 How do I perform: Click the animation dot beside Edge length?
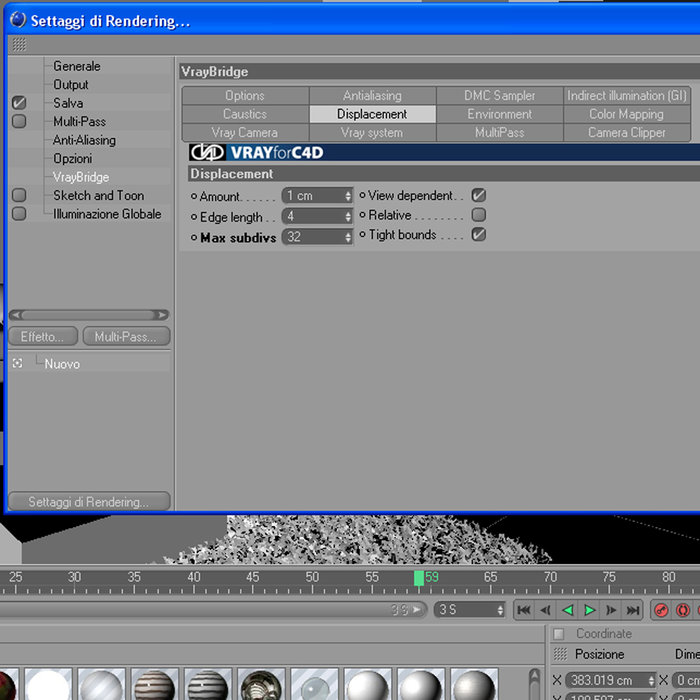tap(194, 217)
